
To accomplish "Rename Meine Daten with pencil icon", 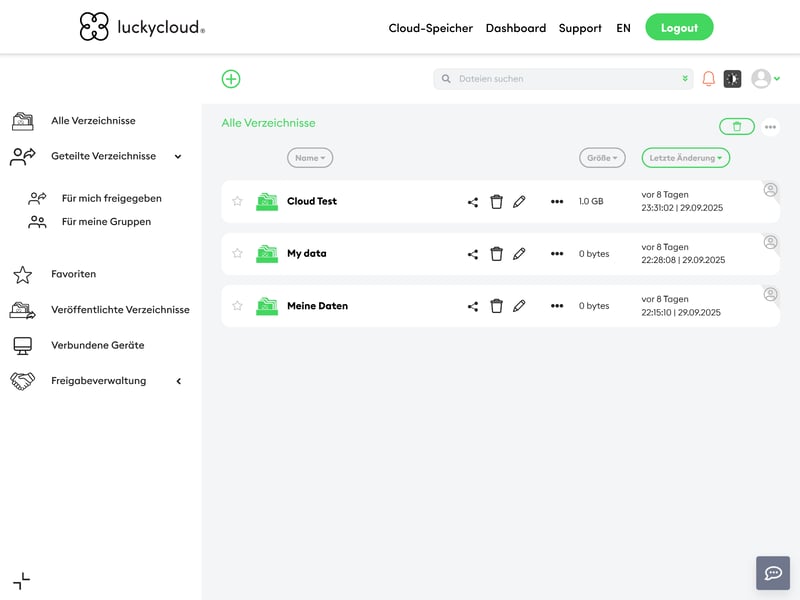I will [x=519, y=306].
